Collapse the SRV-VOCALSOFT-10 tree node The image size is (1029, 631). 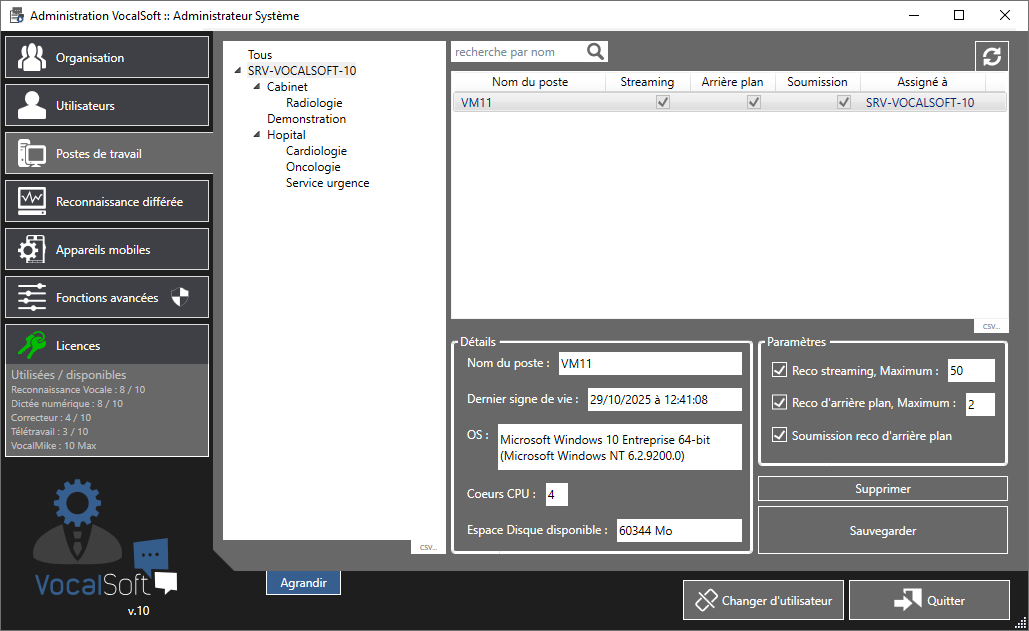pyautogui.click(x=238, y=71)
